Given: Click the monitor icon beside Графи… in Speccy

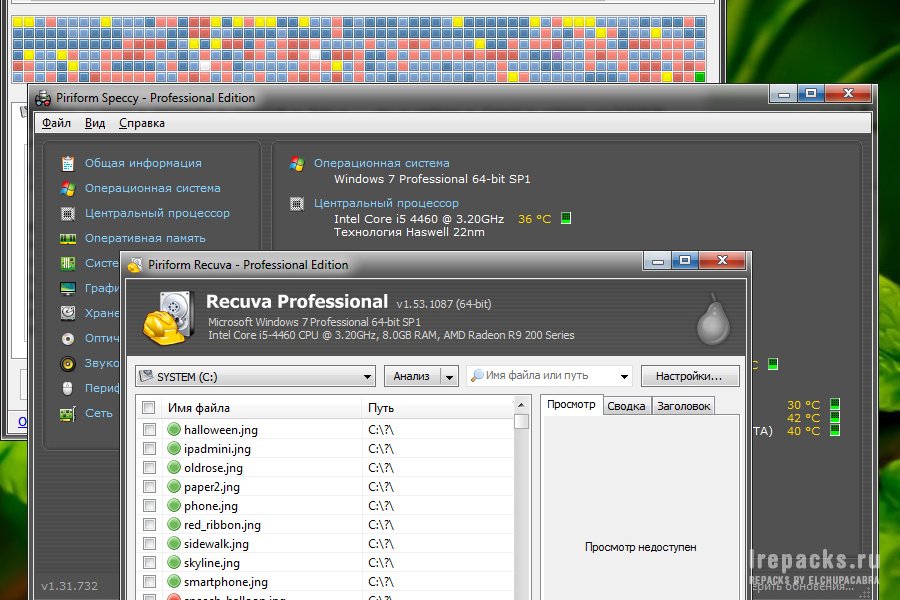Looking at the screenshot, I should point(68,288).
